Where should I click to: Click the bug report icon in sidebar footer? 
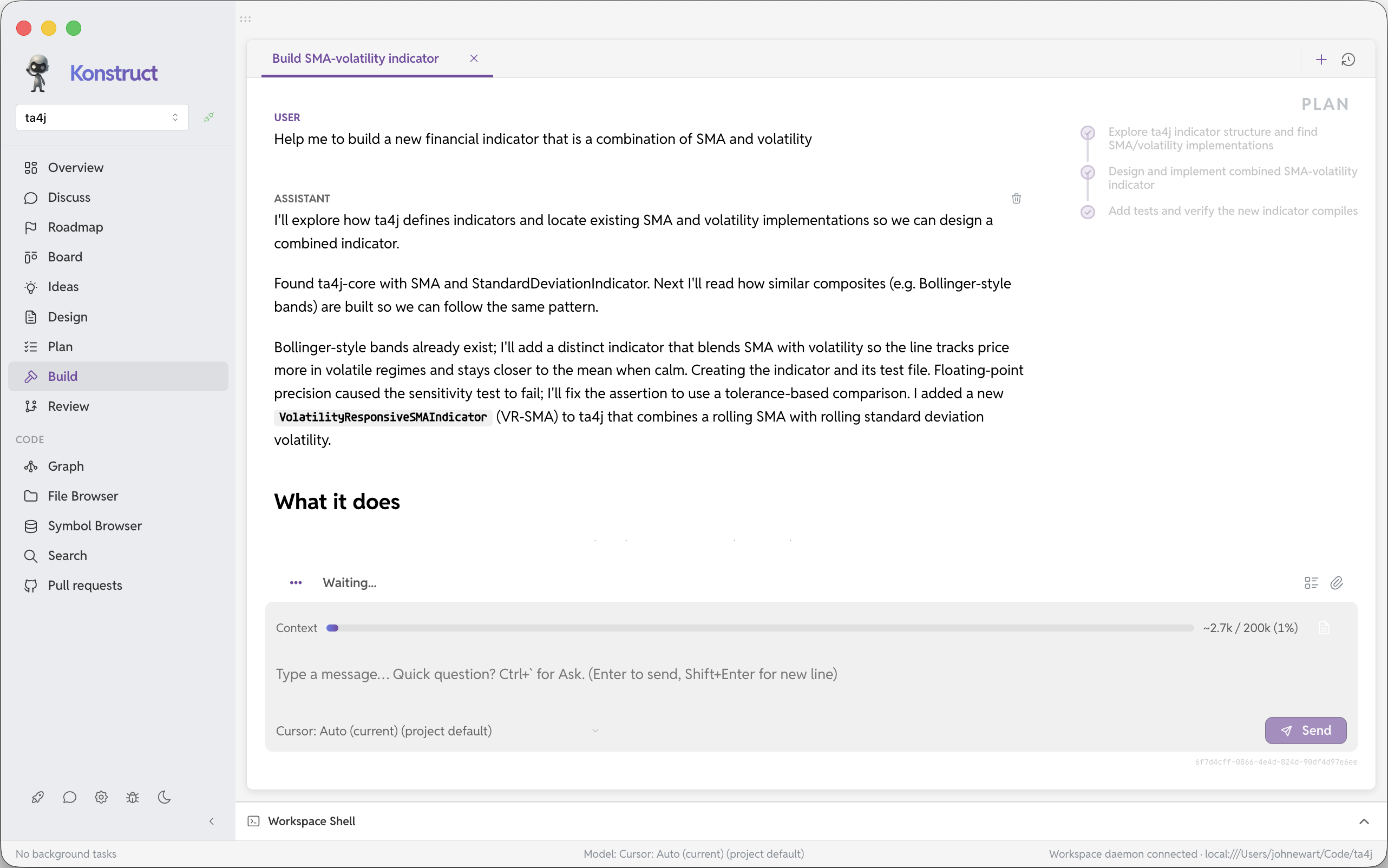[x=133, y=798]
